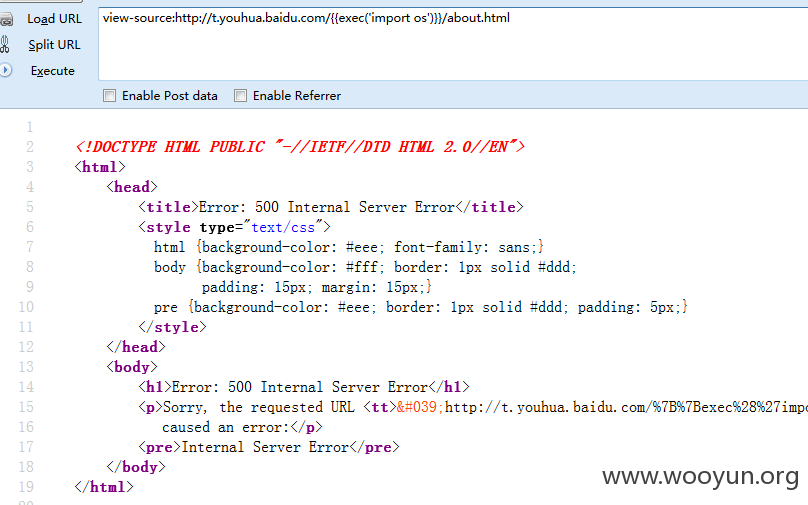Click the Load URL icon
The image size is (808, 505).
tap(6, 20)
